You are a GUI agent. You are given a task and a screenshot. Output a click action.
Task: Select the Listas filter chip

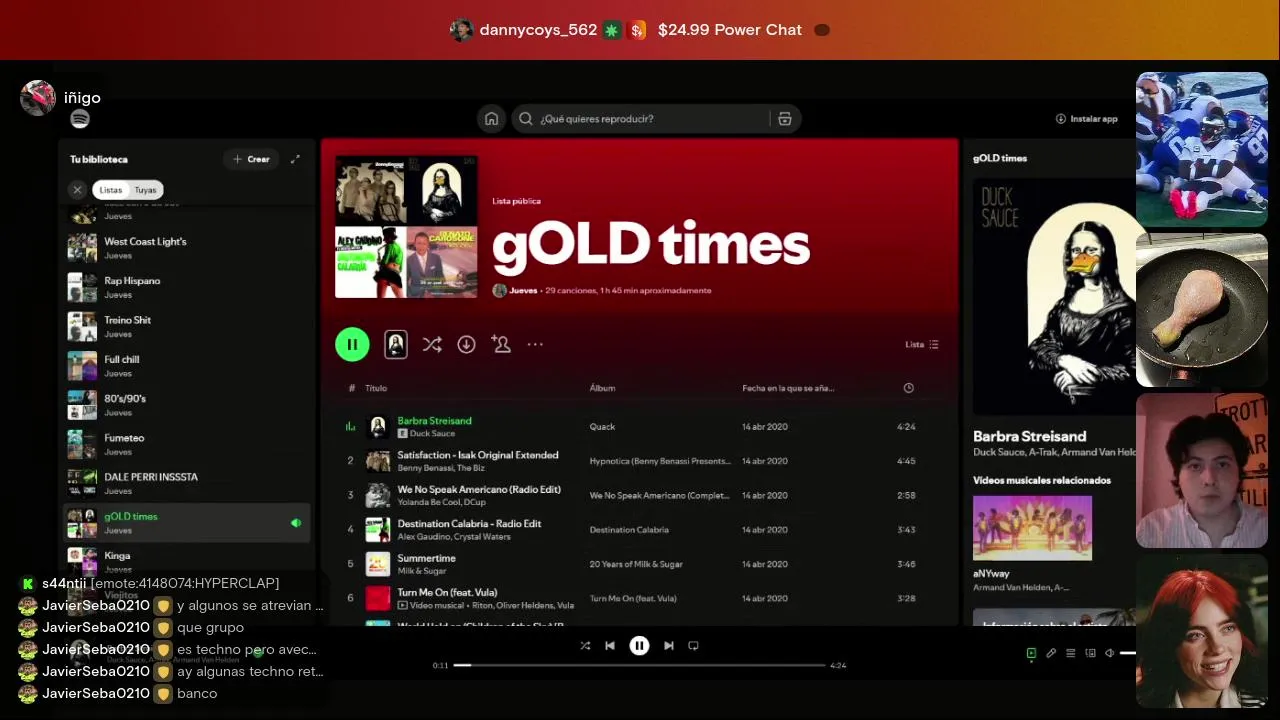click(111, 190)
